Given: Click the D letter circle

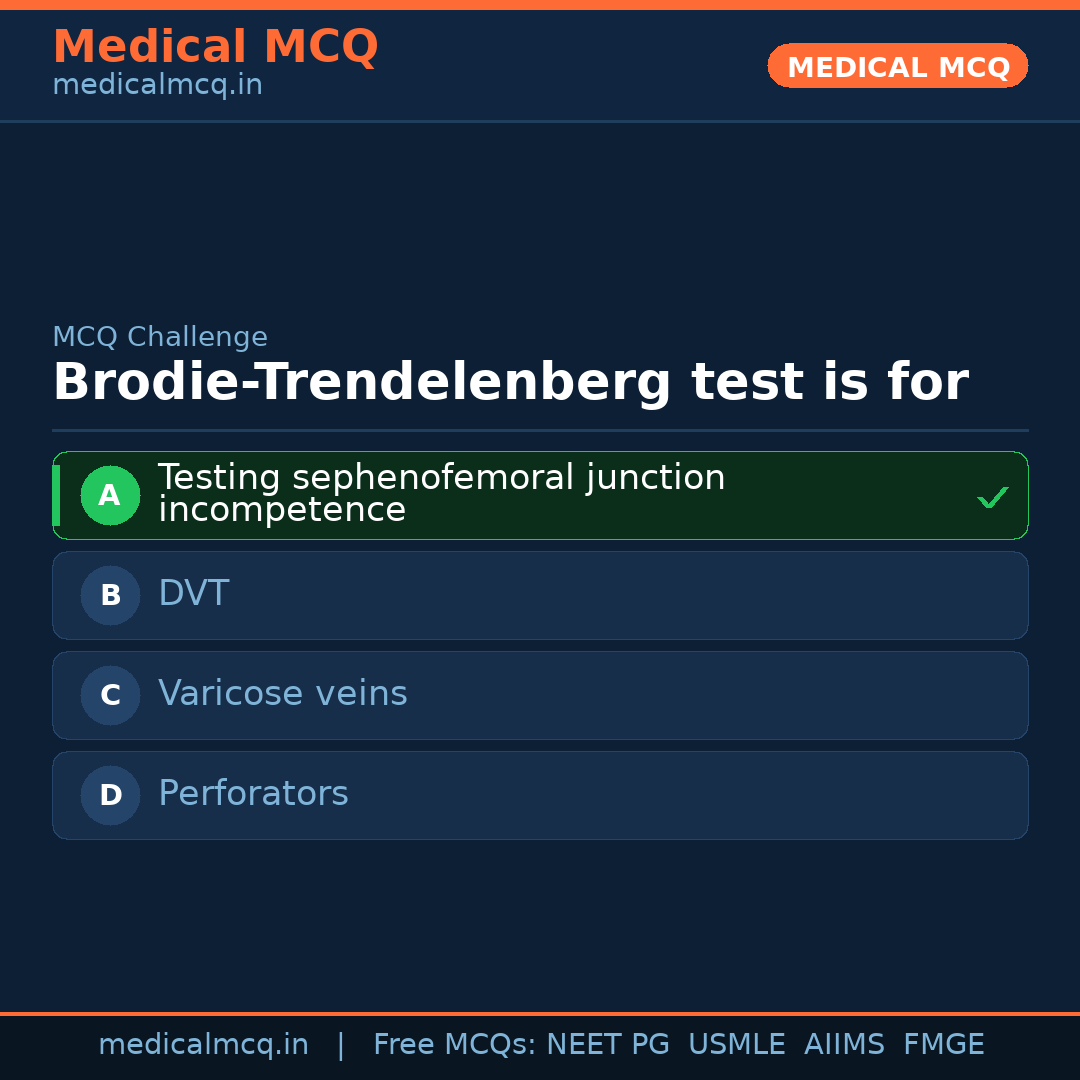Looking at the screenshot, I should [x=110, y=795].
